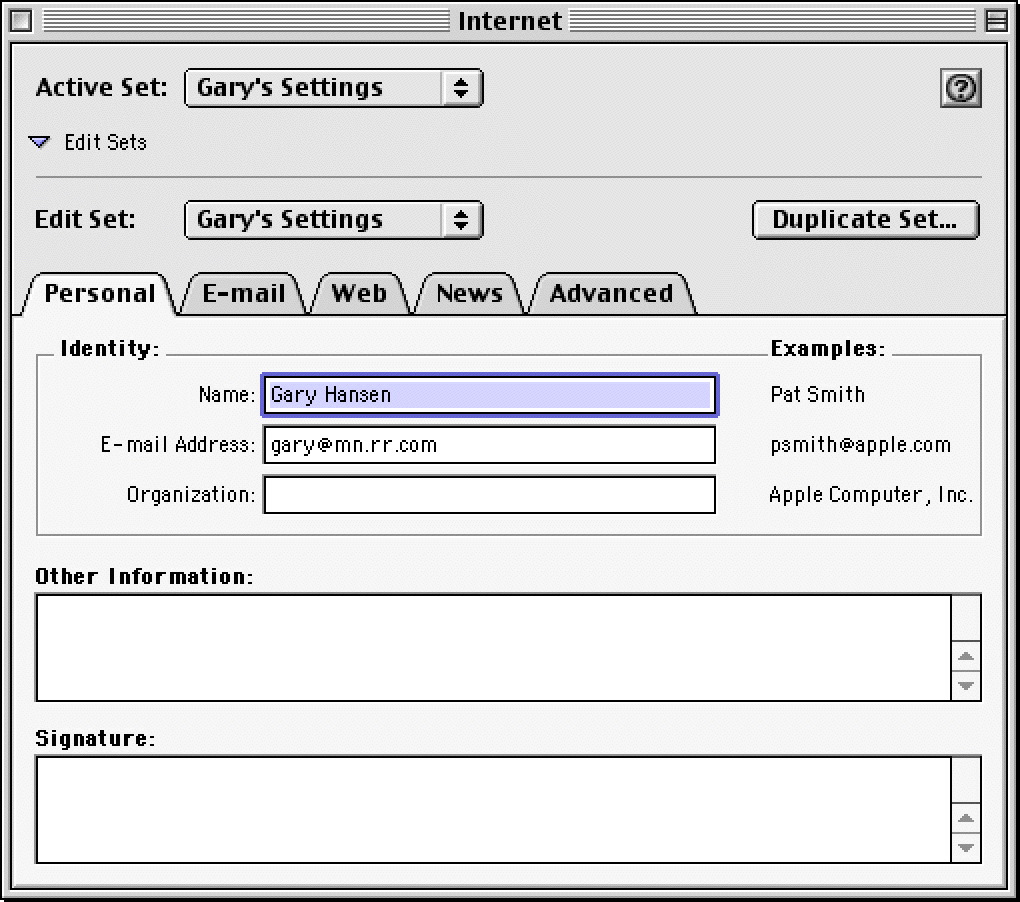Screen dimensions: 1020x902
Task: Click the example text Pat Smith
Action: 818,394
